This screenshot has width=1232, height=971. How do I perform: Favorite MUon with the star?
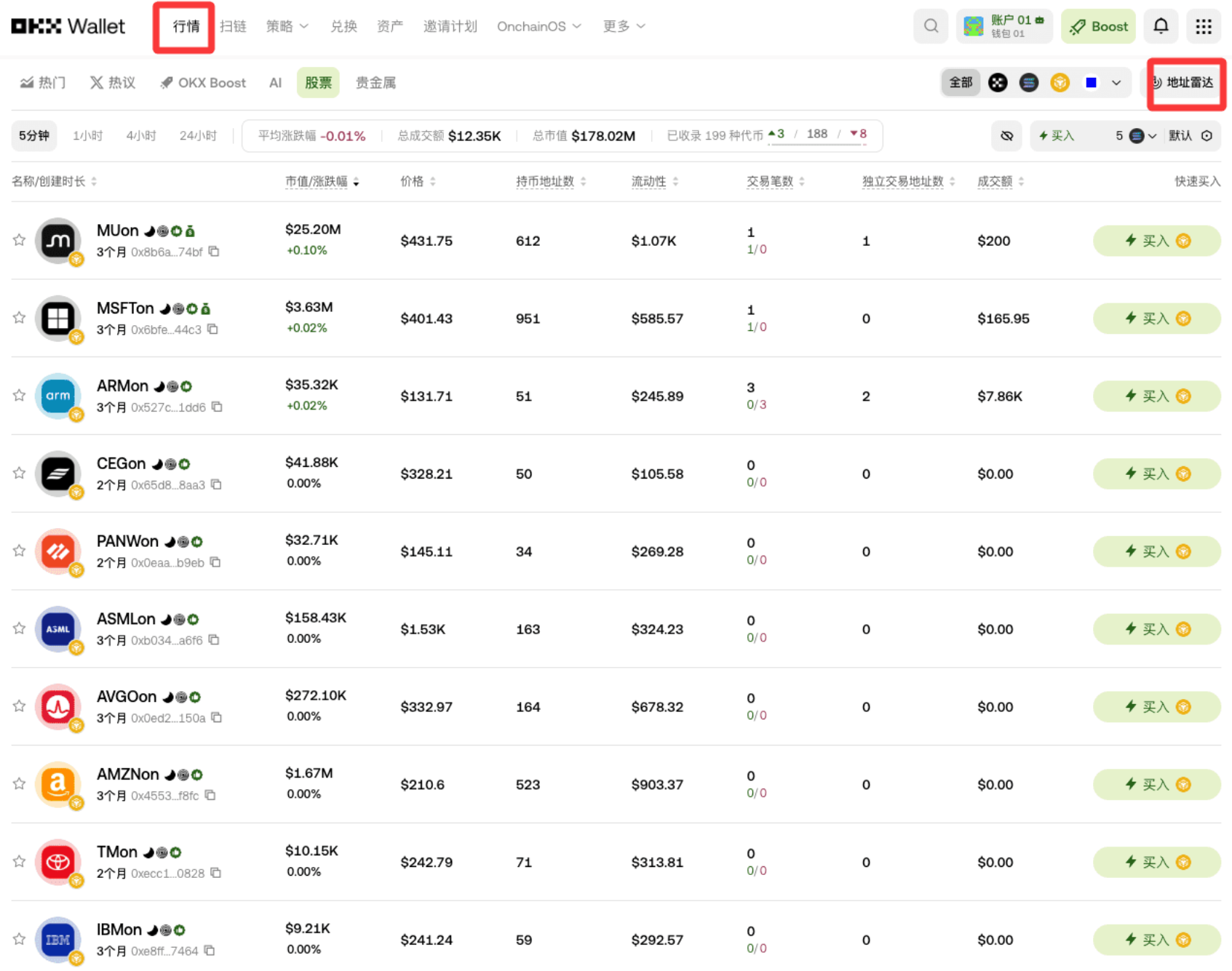tap(20, 240)
